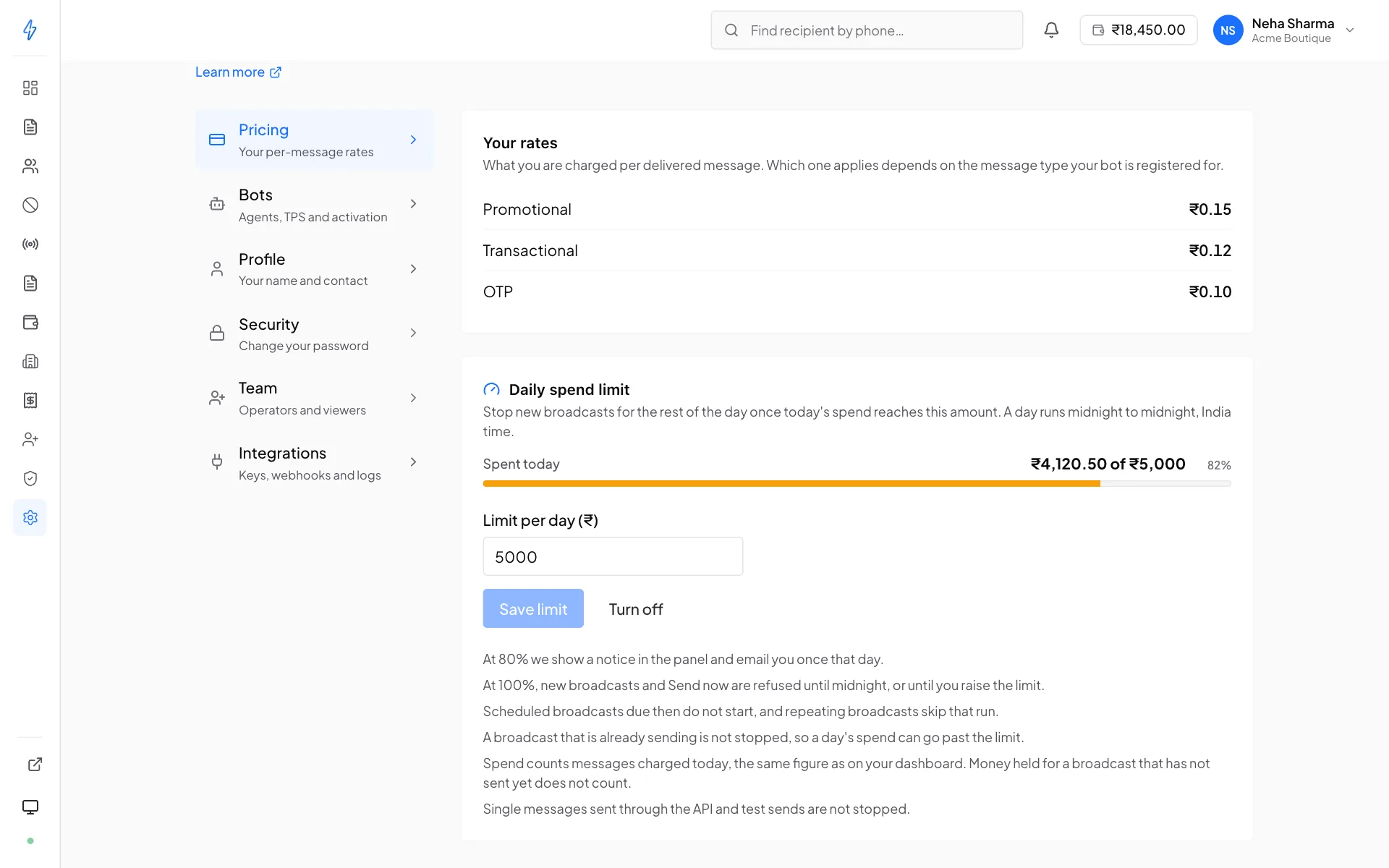The image size is (1389, 868).
Task: Click the Daily spend limit heading
Action: coord(569,390)
